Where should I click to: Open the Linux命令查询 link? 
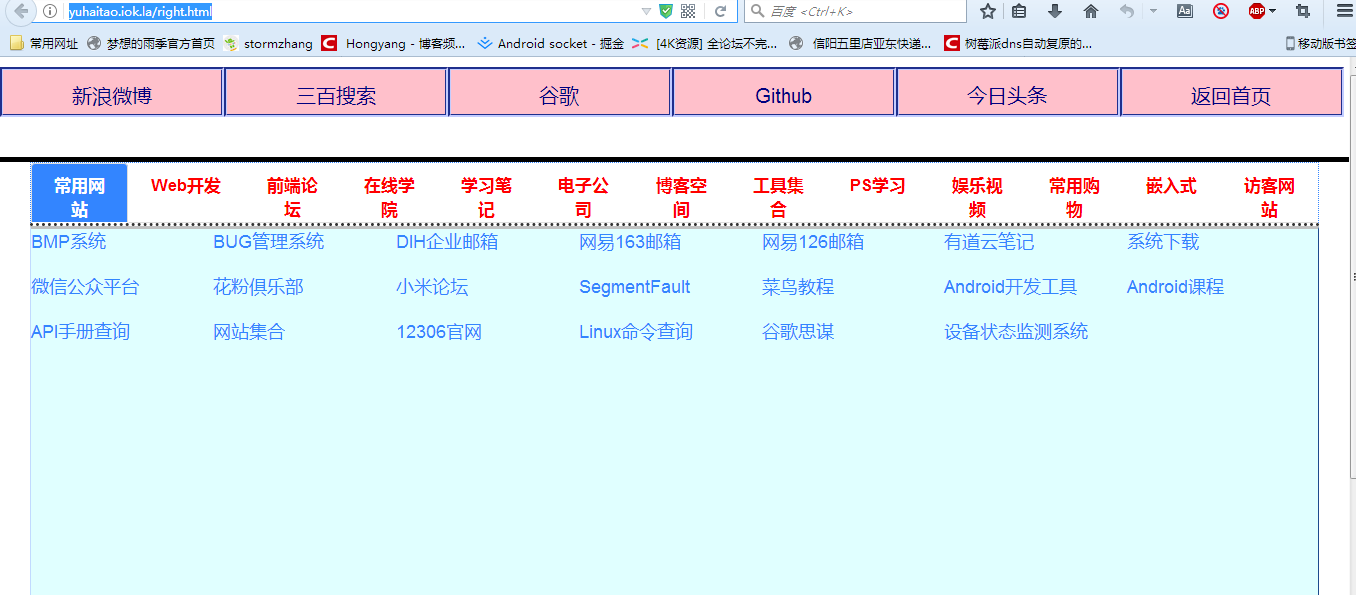coord(636,332)
